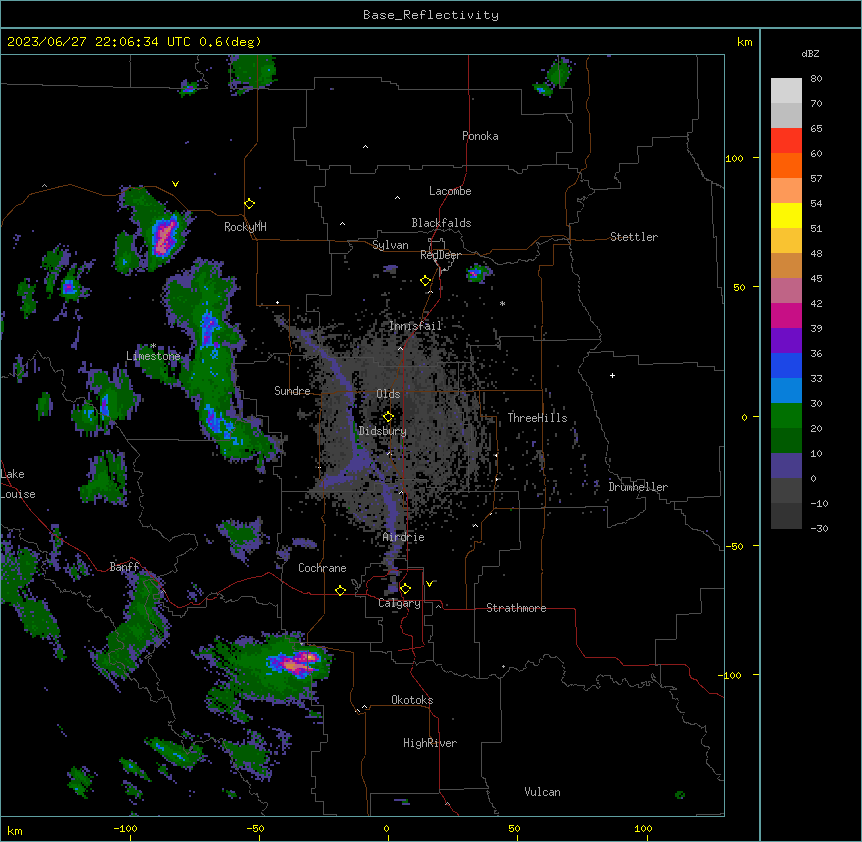
Task: Click the pink storm core west of RockyMH
Action: pyautogui.click(x=164, y=236)
